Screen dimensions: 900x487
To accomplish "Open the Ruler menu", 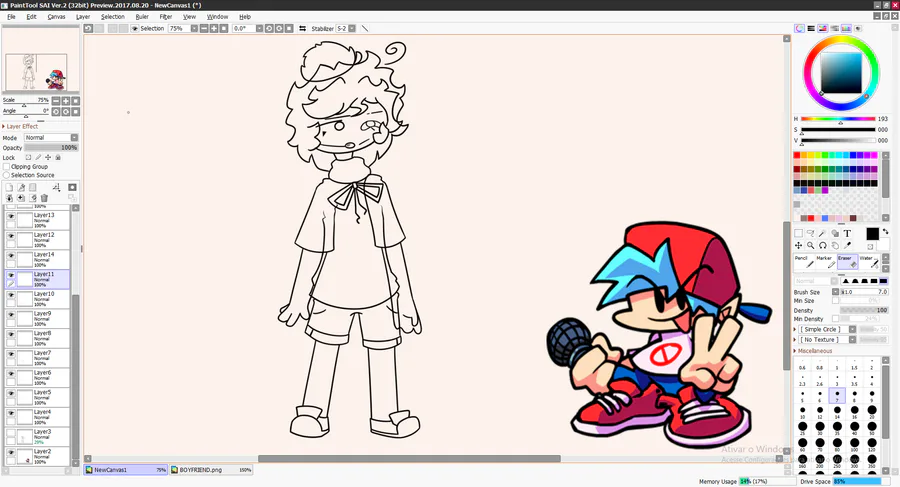I will click(142, 17).
